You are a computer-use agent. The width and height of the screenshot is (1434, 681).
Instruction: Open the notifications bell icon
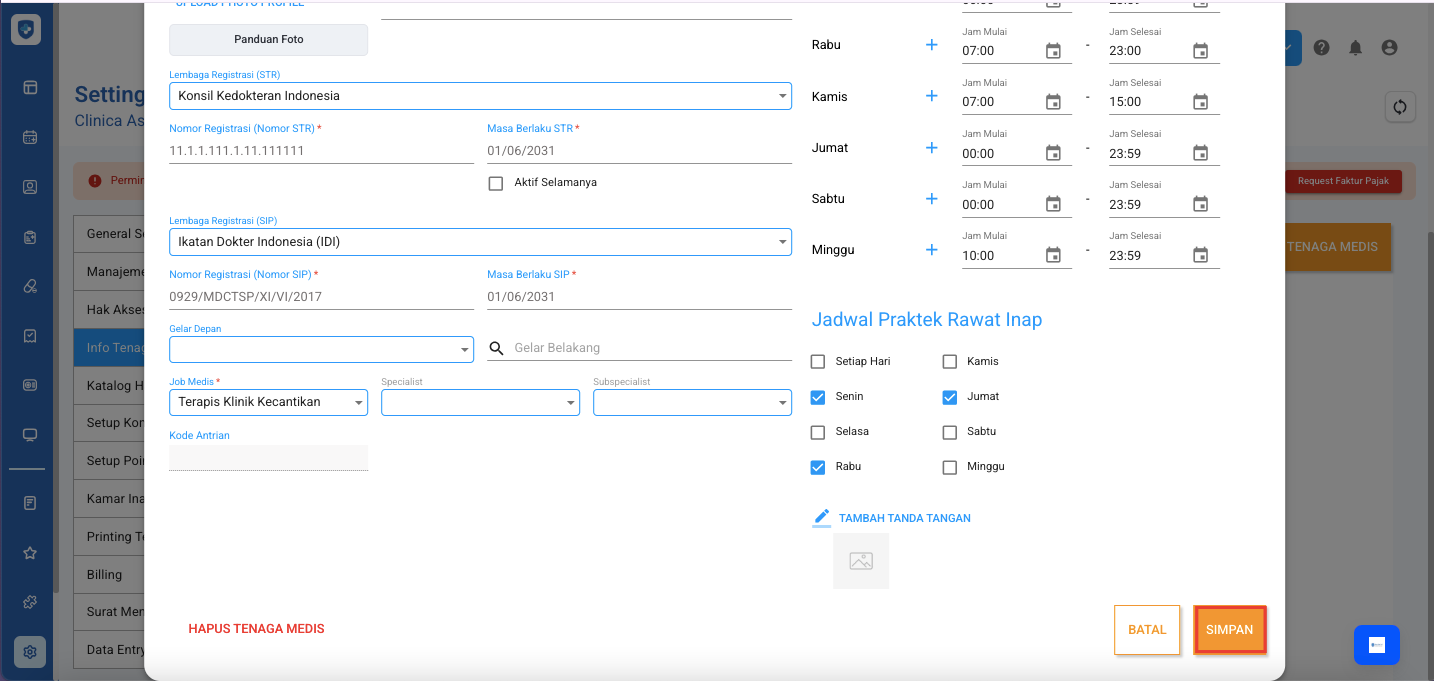pyautogui.click(x=1355, y=48)
